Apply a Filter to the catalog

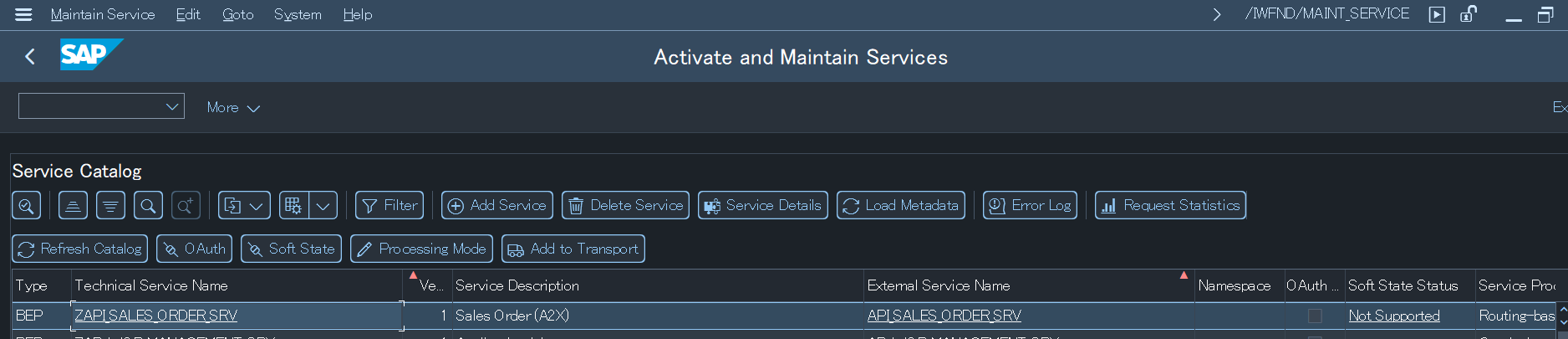point(389,205)
